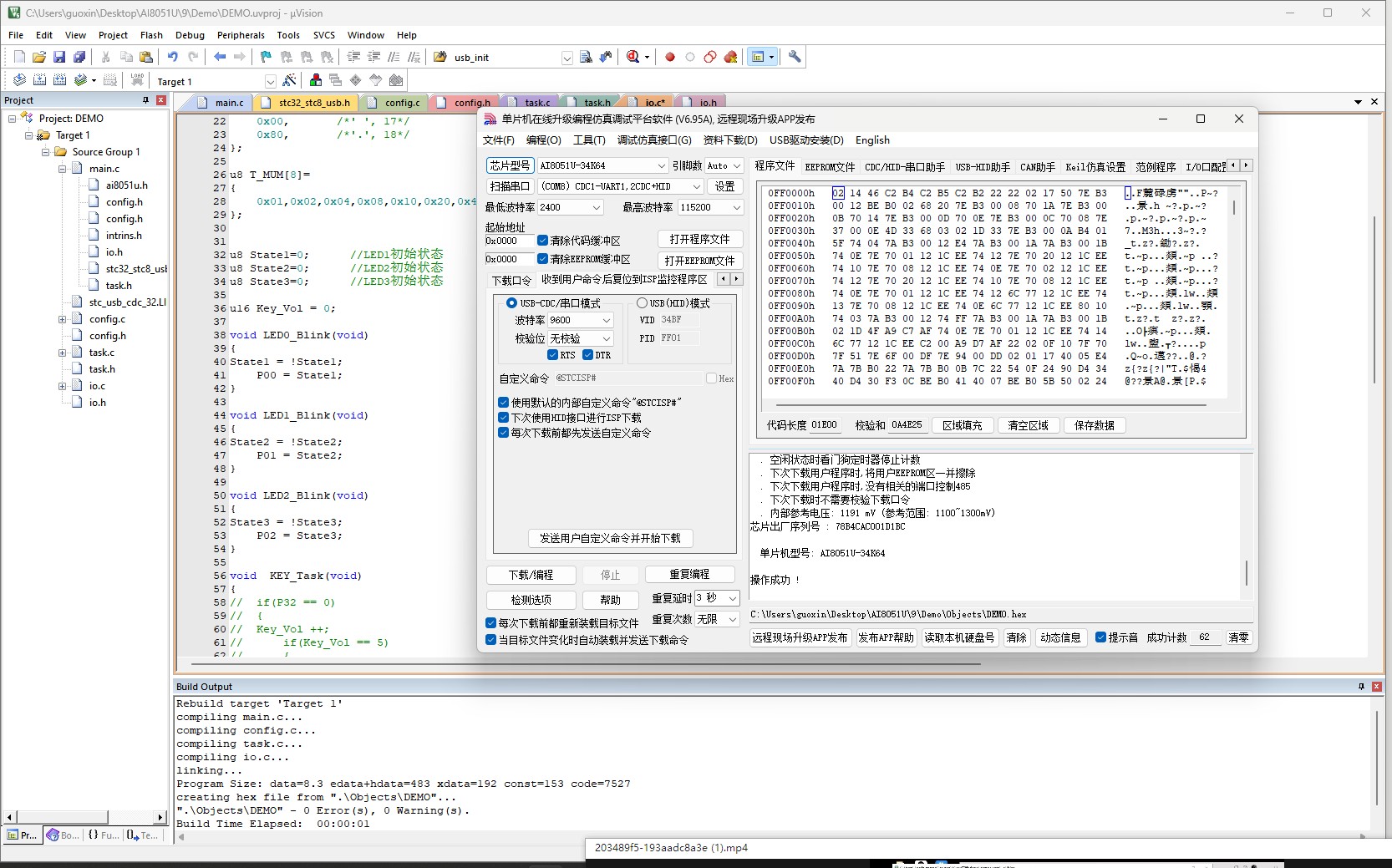
Task: Click the 扫描串口 button
Action: point(510,186)
